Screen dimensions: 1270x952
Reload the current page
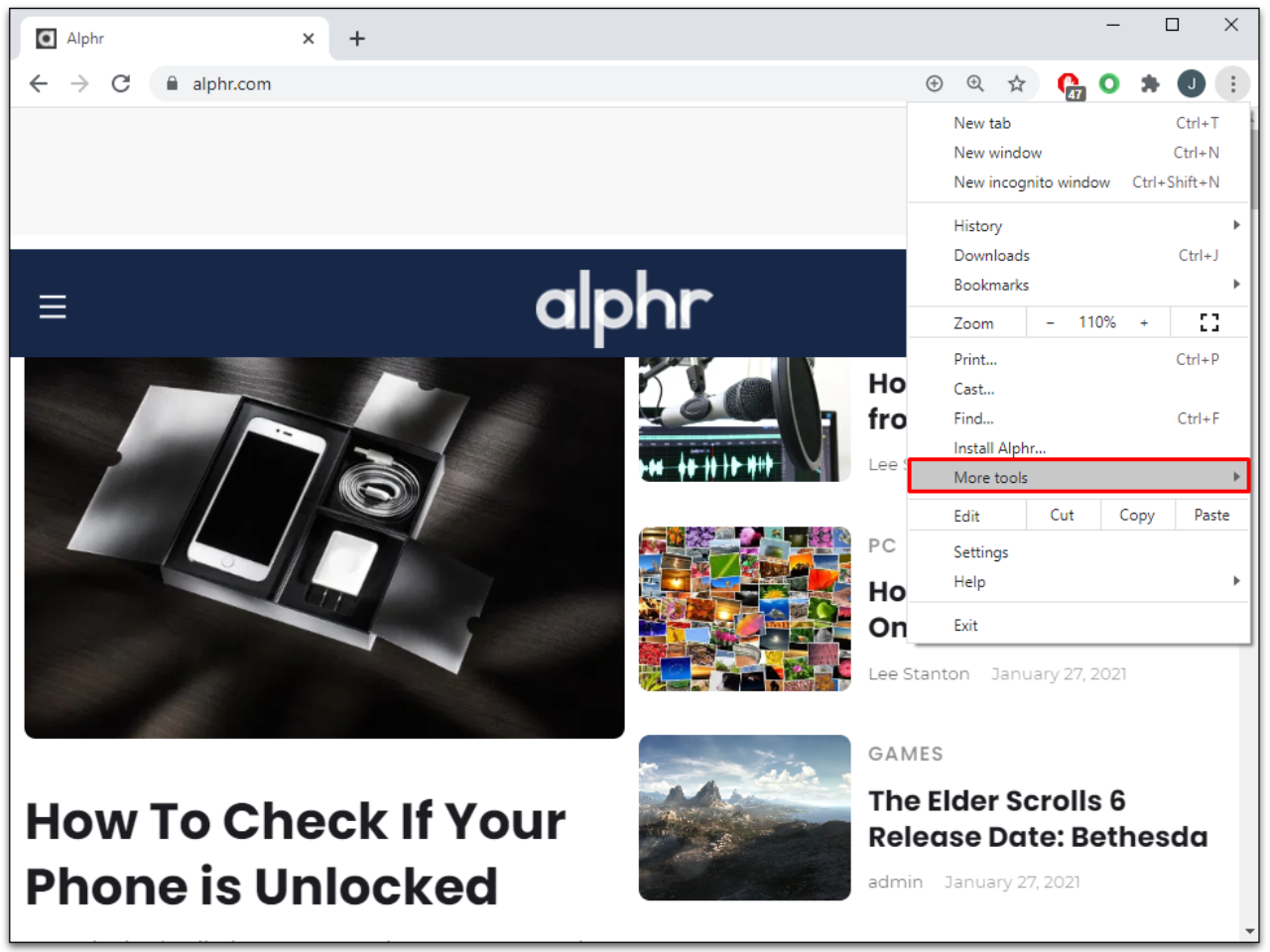point(121,83)
